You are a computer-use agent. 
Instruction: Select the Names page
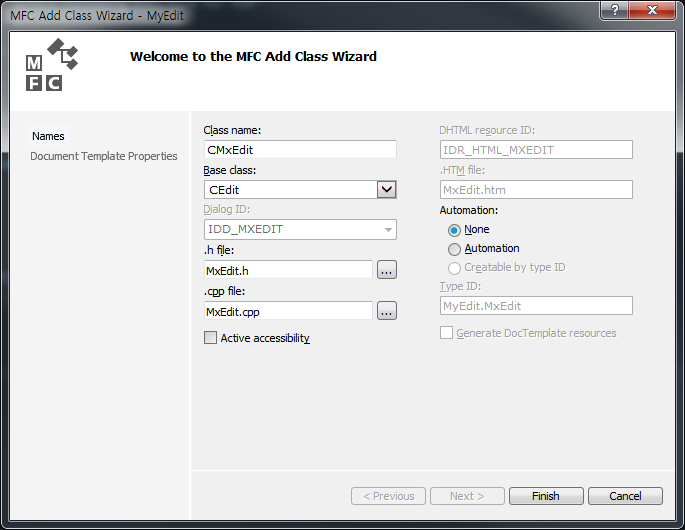point(48,136)
